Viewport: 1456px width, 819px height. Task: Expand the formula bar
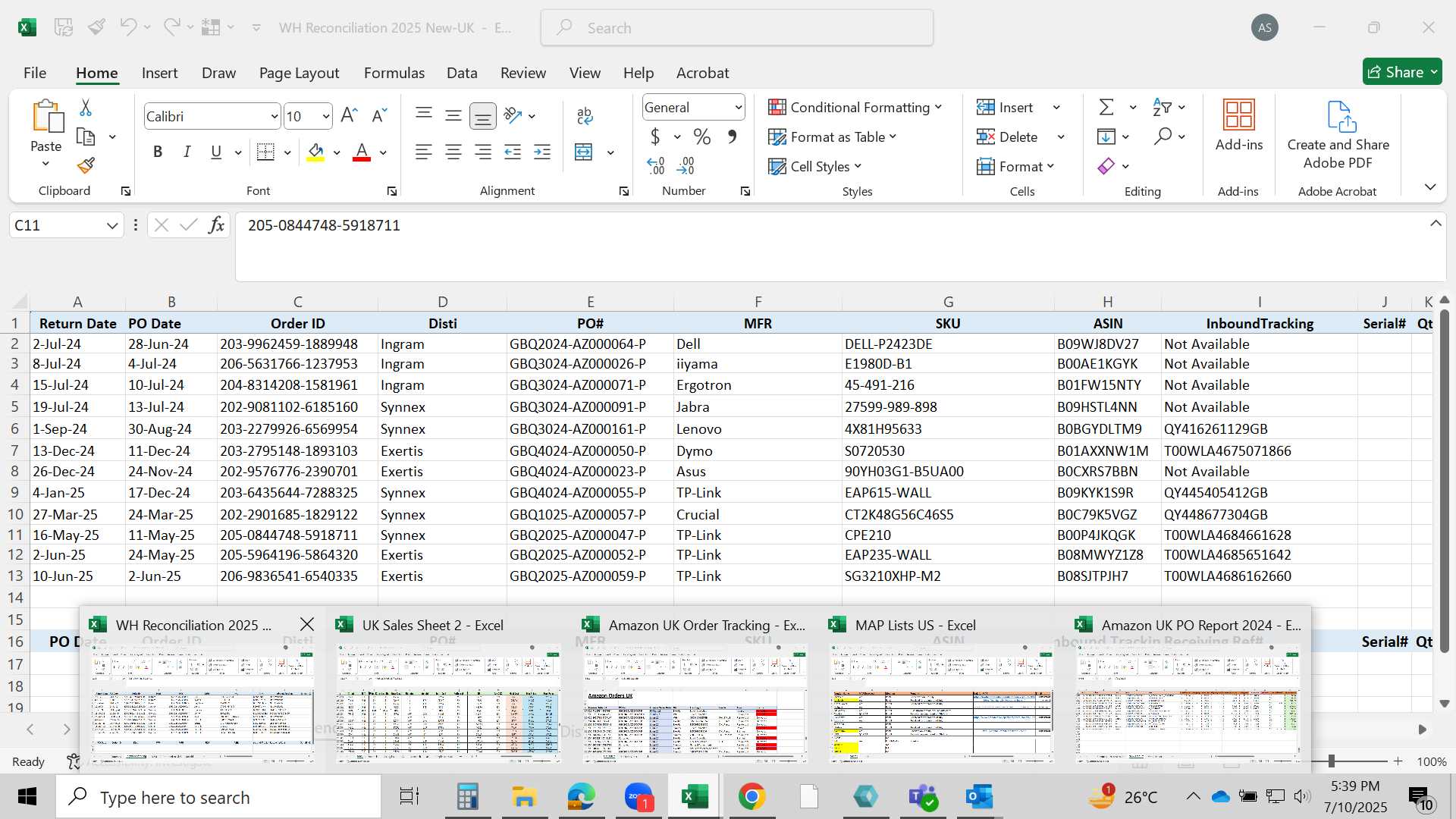[x=1436, y=224]
